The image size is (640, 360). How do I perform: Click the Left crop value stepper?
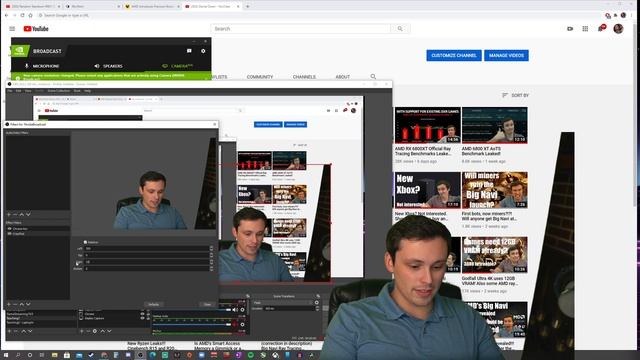click(x=211, y=248)
